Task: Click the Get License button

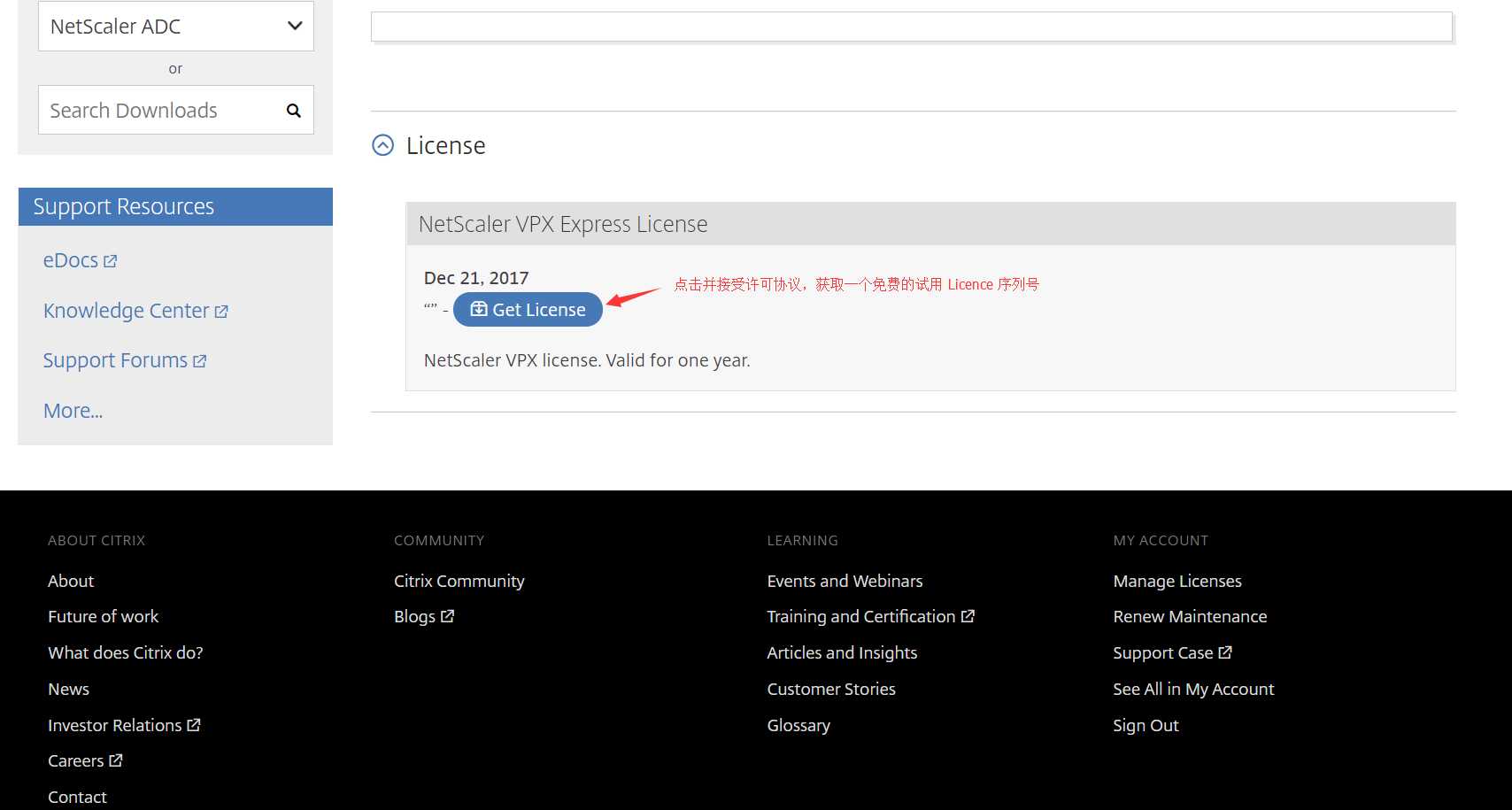Action: (x=528, y=310)
